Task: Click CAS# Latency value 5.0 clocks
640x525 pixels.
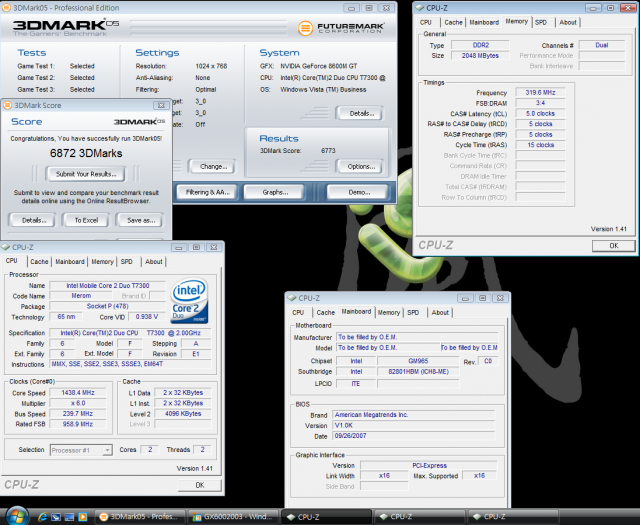Action: click(x=540, y=113)
